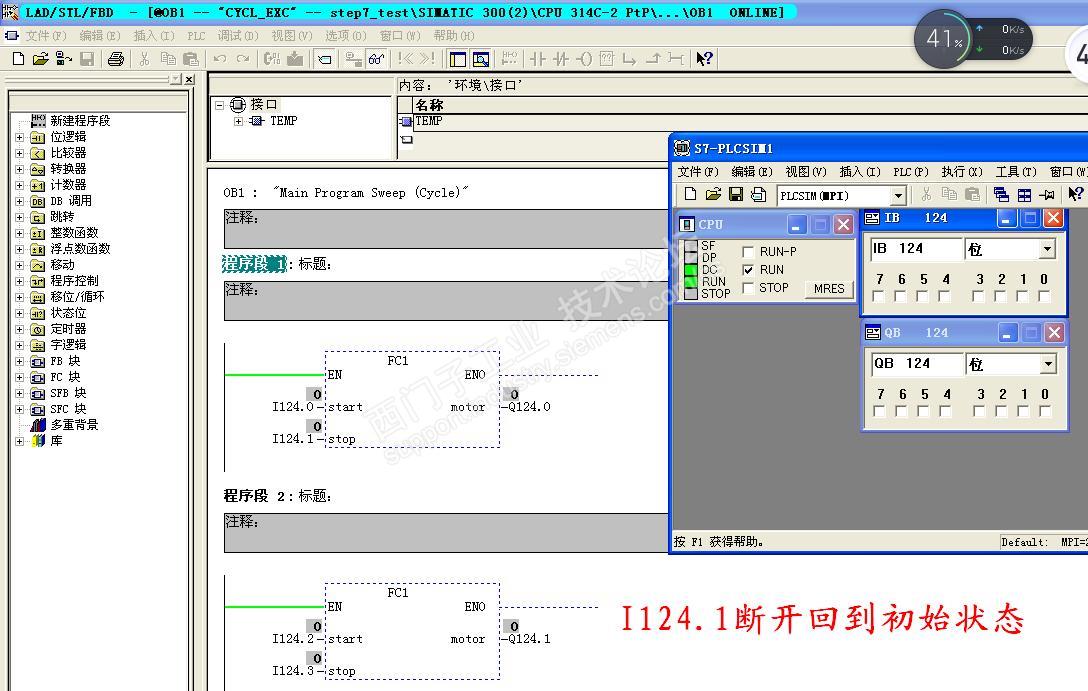Screen dimensions: 1088x691
Task: Click the new network toolbar icon
Action: click(x=509, y=59)
